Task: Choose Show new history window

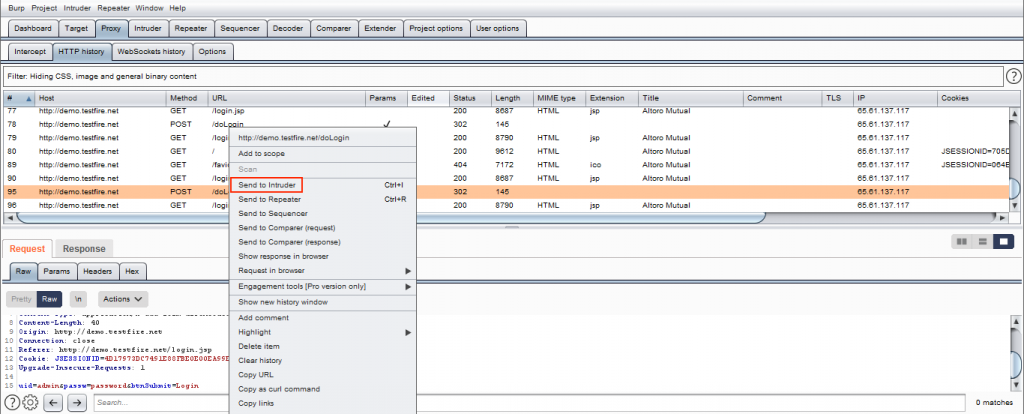Action: [323, 302]
